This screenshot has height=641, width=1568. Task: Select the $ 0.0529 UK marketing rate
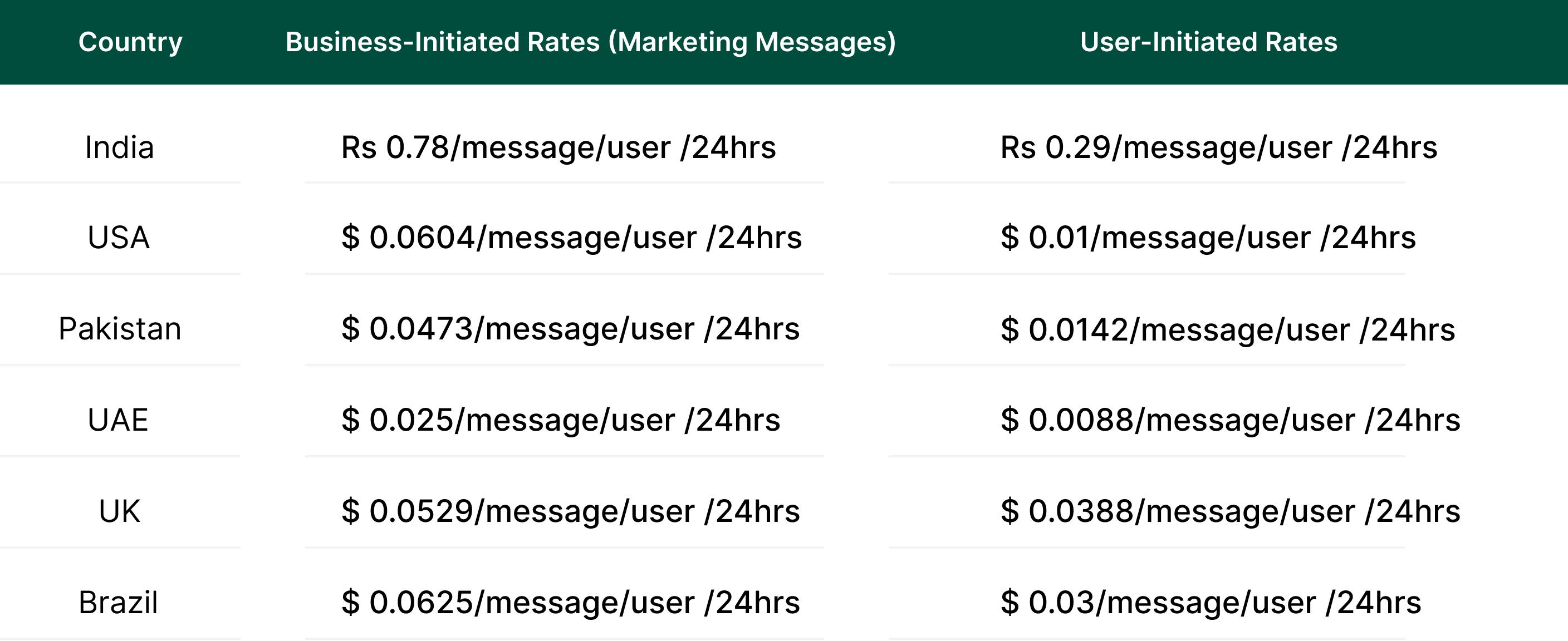[x=570, y=511]
